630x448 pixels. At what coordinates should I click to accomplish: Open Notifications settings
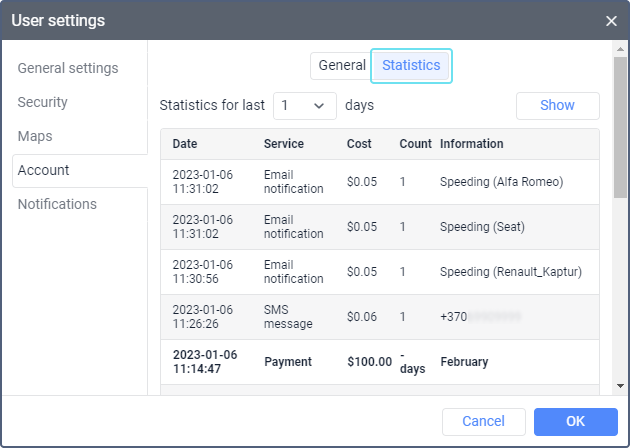tap(57, 204)
